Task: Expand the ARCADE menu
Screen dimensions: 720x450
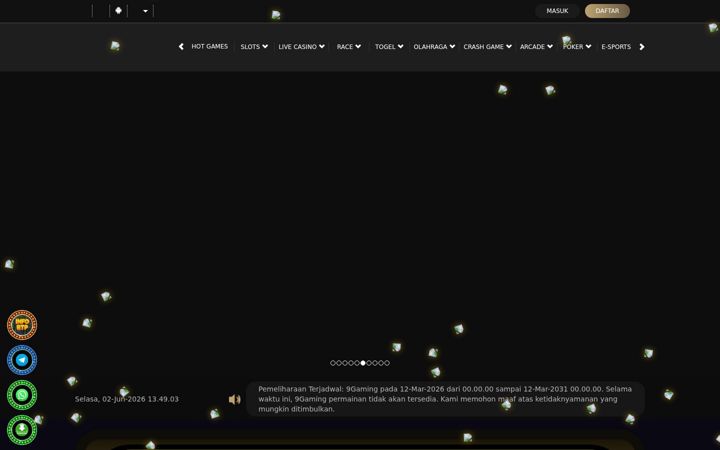Action: point(536,46)
